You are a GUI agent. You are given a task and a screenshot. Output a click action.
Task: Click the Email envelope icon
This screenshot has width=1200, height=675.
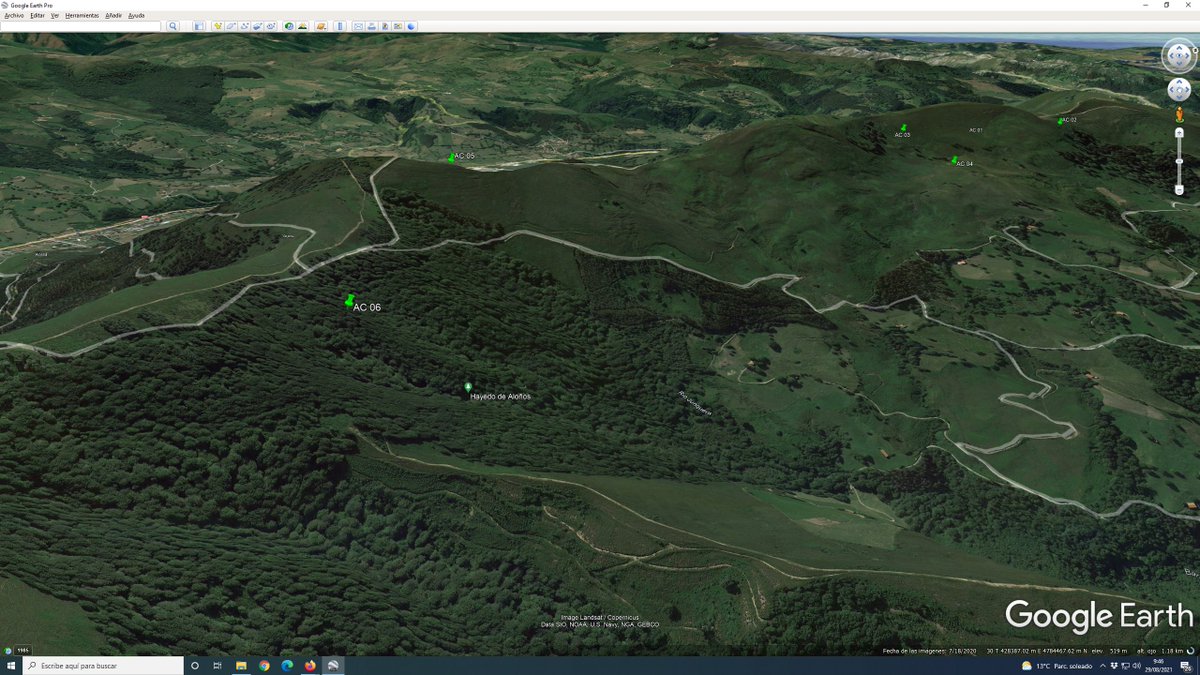click(358, 26)
